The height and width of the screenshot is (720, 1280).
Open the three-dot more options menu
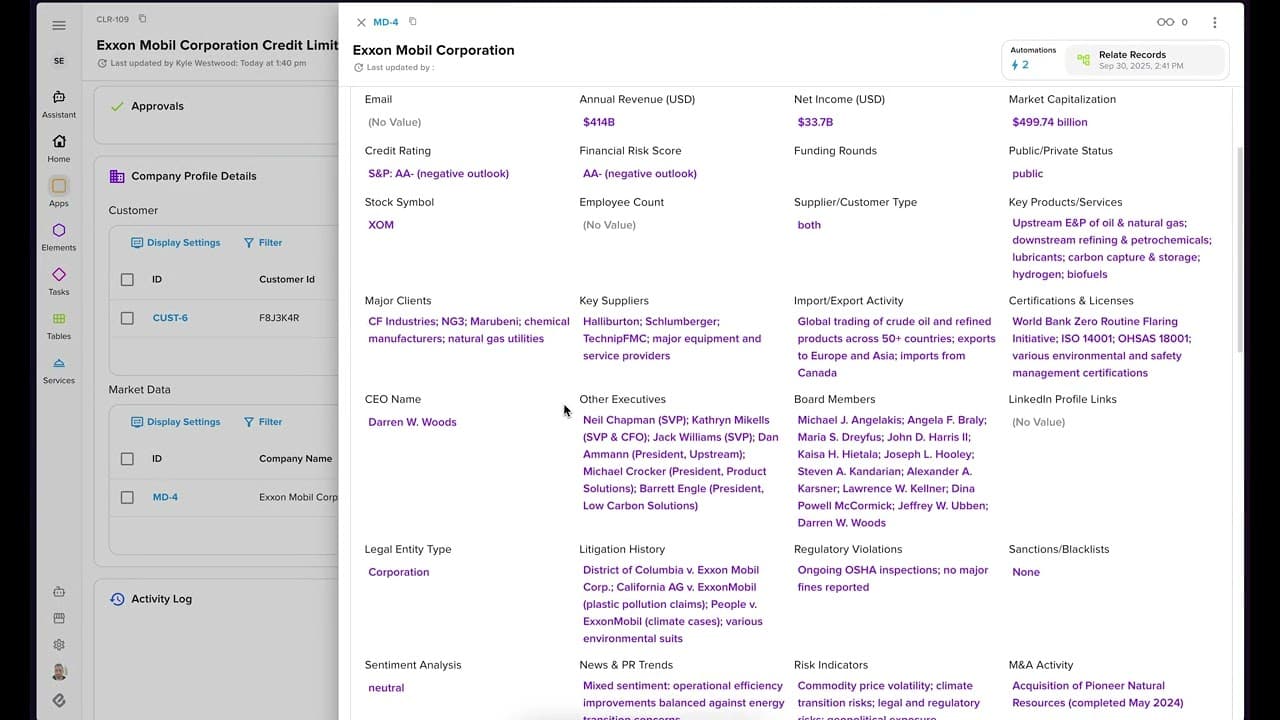[x=1215, y=22]
